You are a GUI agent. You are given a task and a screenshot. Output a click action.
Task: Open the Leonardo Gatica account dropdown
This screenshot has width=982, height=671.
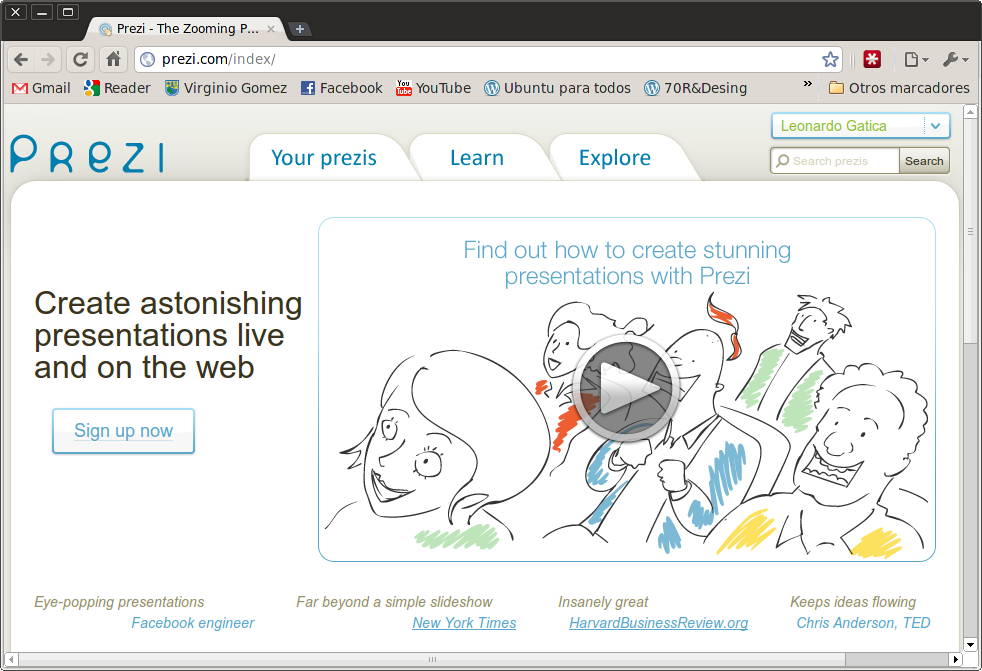(x=861, y=126)
